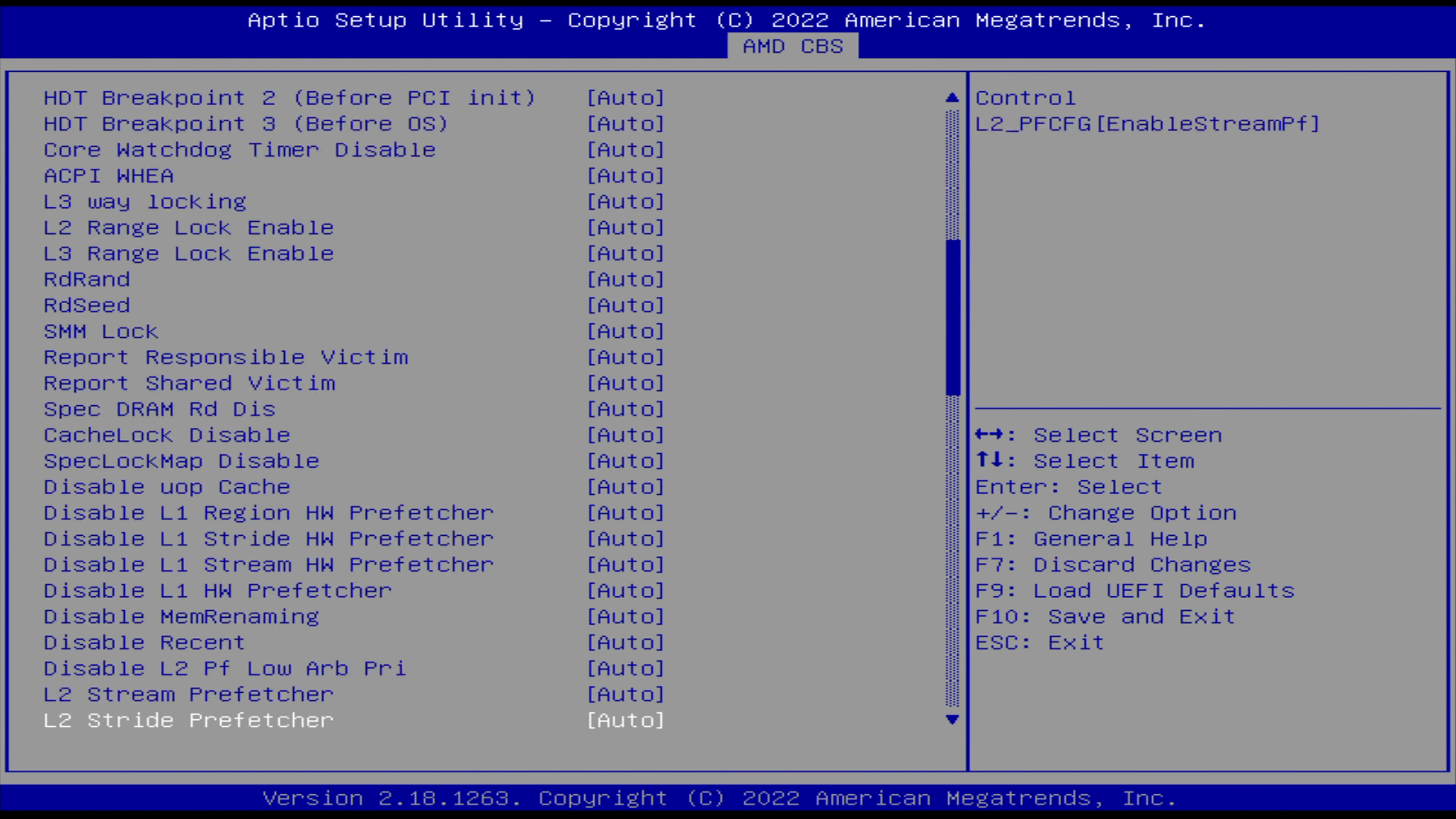The width and height of the screenshot is (1456, 819).
Task: Select the Disable L1 Stride HW Prefetcher label
Action: 269,539
